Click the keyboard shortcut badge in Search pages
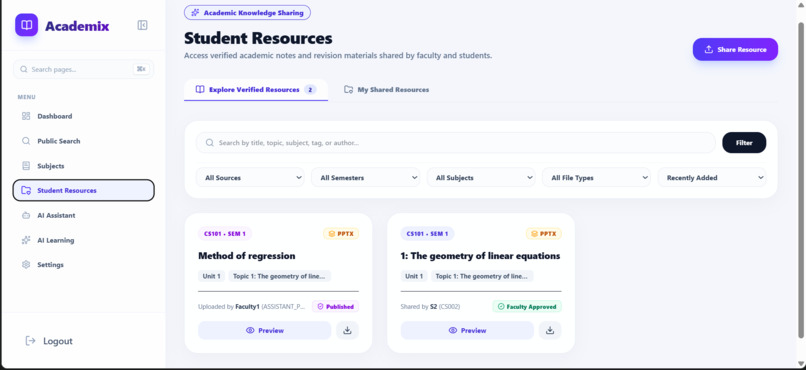The height and width of the screenshot is (370, 806). point(140,69)
